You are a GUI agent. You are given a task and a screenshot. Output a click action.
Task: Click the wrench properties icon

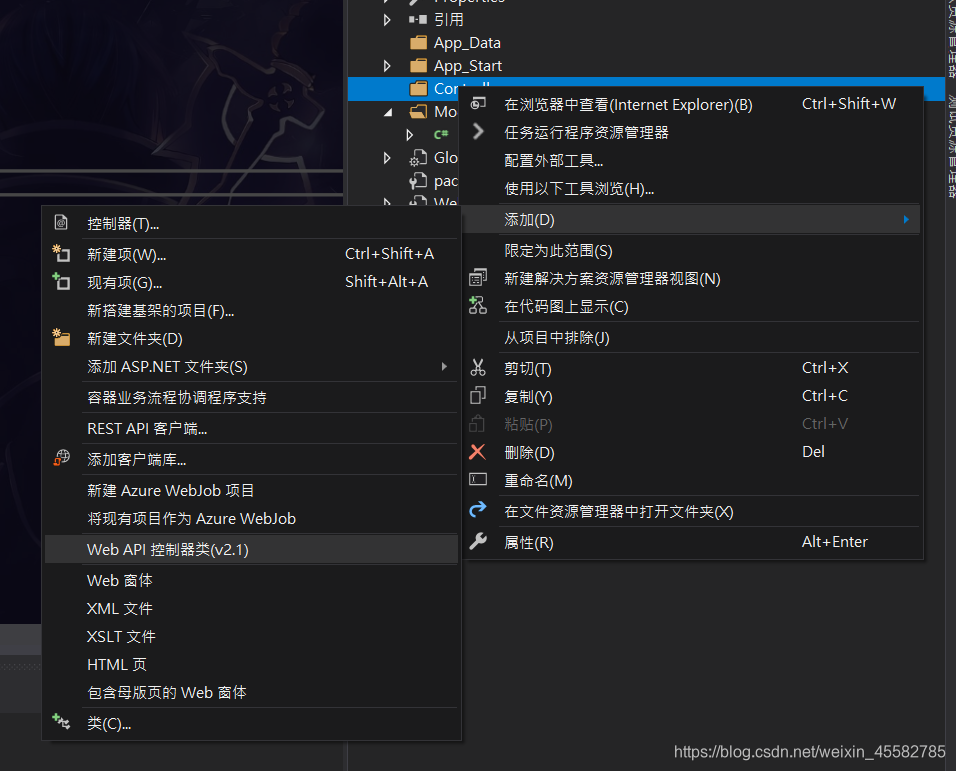(x=478, y=541)
